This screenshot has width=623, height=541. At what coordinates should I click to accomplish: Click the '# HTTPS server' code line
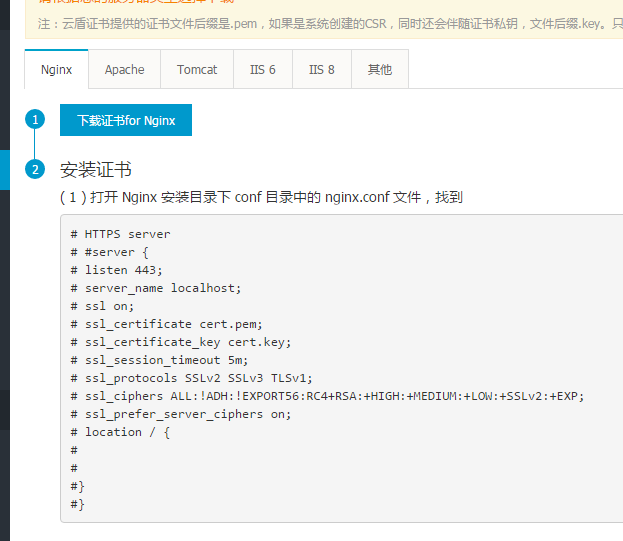coord(121,234)
